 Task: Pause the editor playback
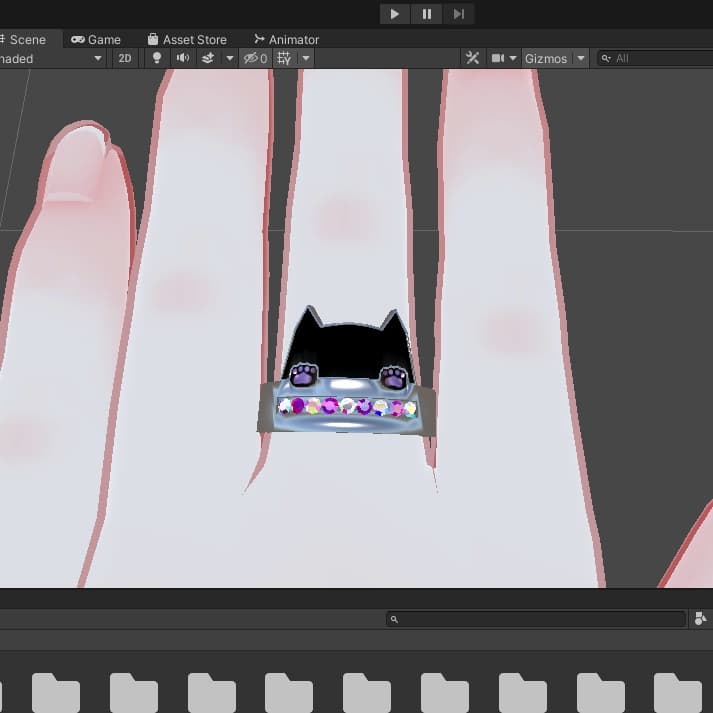click(x=427, y=14)
